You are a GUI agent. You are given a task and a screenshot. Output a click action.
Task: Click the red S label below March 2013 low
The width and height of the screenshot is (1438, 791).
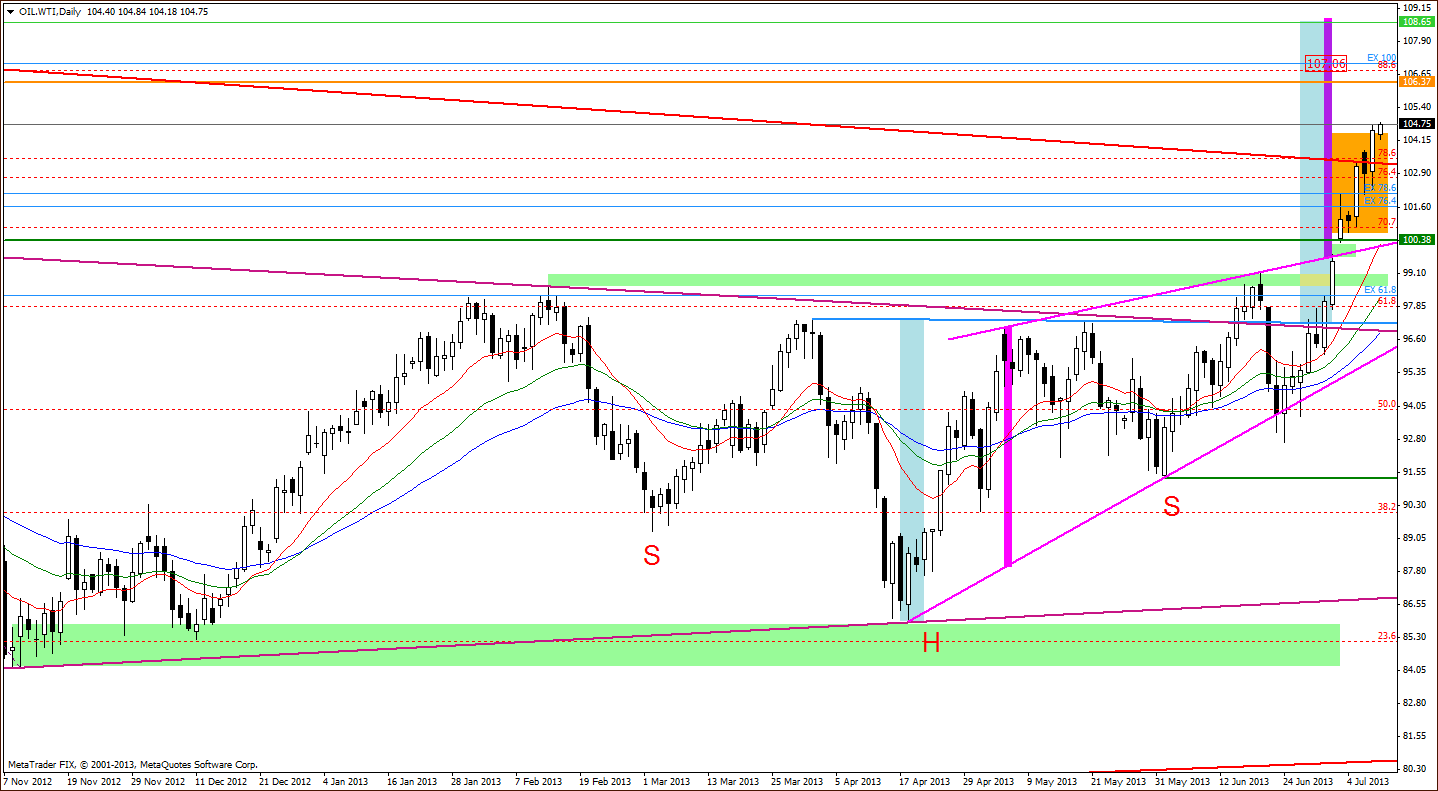pos(652,556)
